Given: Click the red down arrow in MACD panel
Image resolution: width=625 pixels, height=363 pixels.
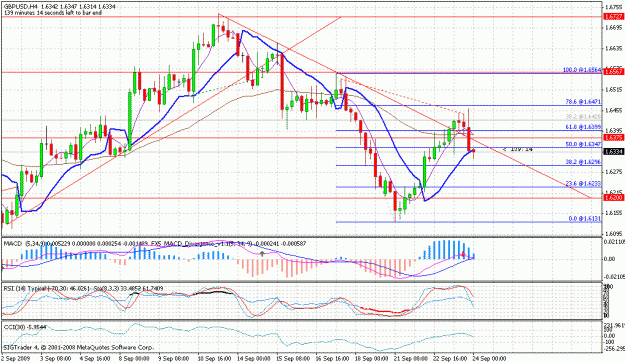Looking at the screenshot, I should (463, 254).
